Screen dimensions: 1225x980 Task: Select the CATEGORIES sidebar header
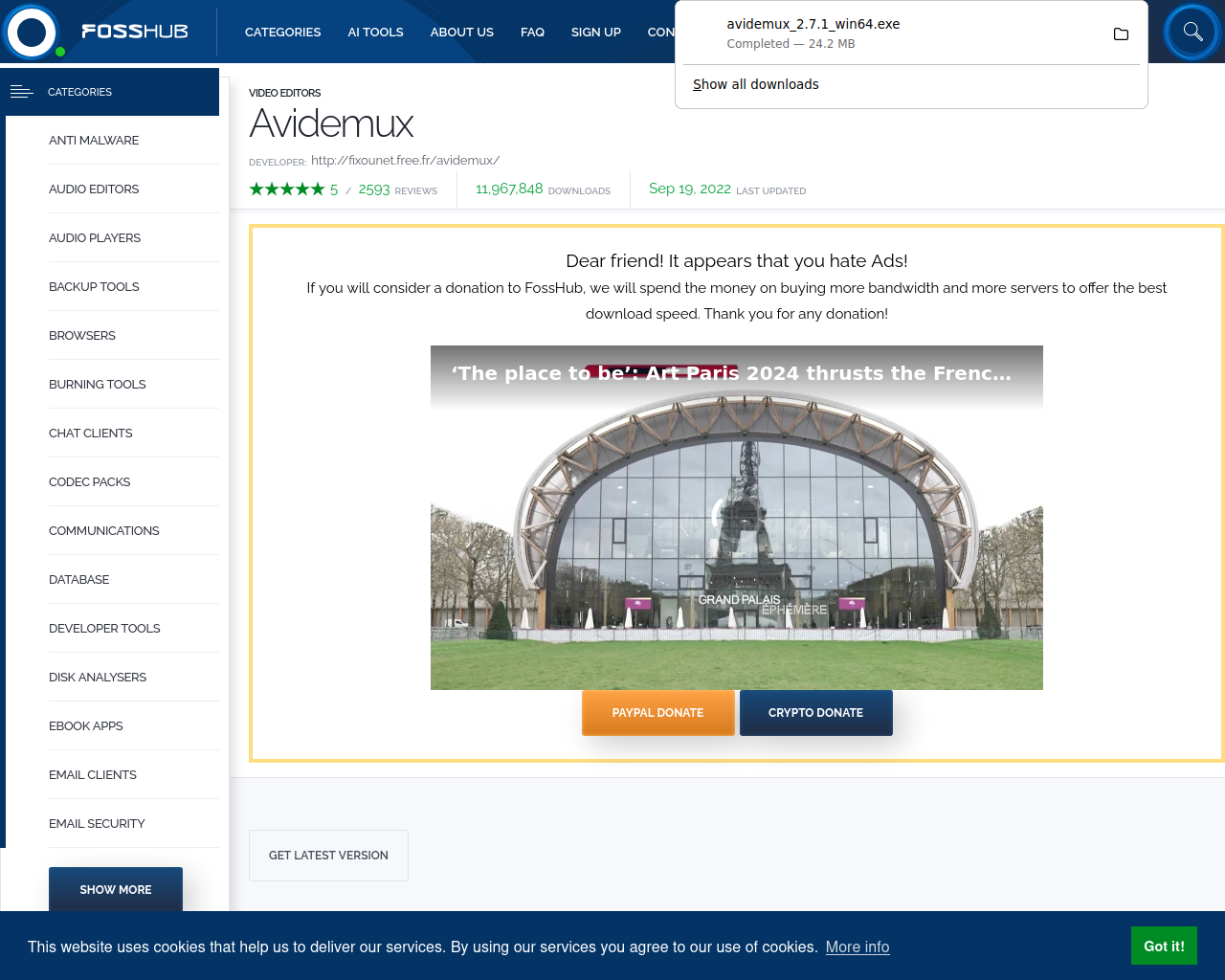(112, 92)
